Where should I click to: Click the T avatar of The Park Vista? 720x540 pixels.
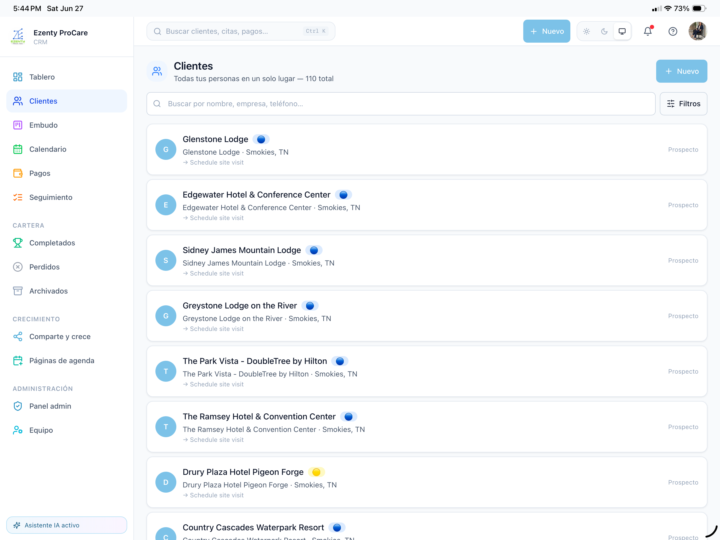point(166,371)
